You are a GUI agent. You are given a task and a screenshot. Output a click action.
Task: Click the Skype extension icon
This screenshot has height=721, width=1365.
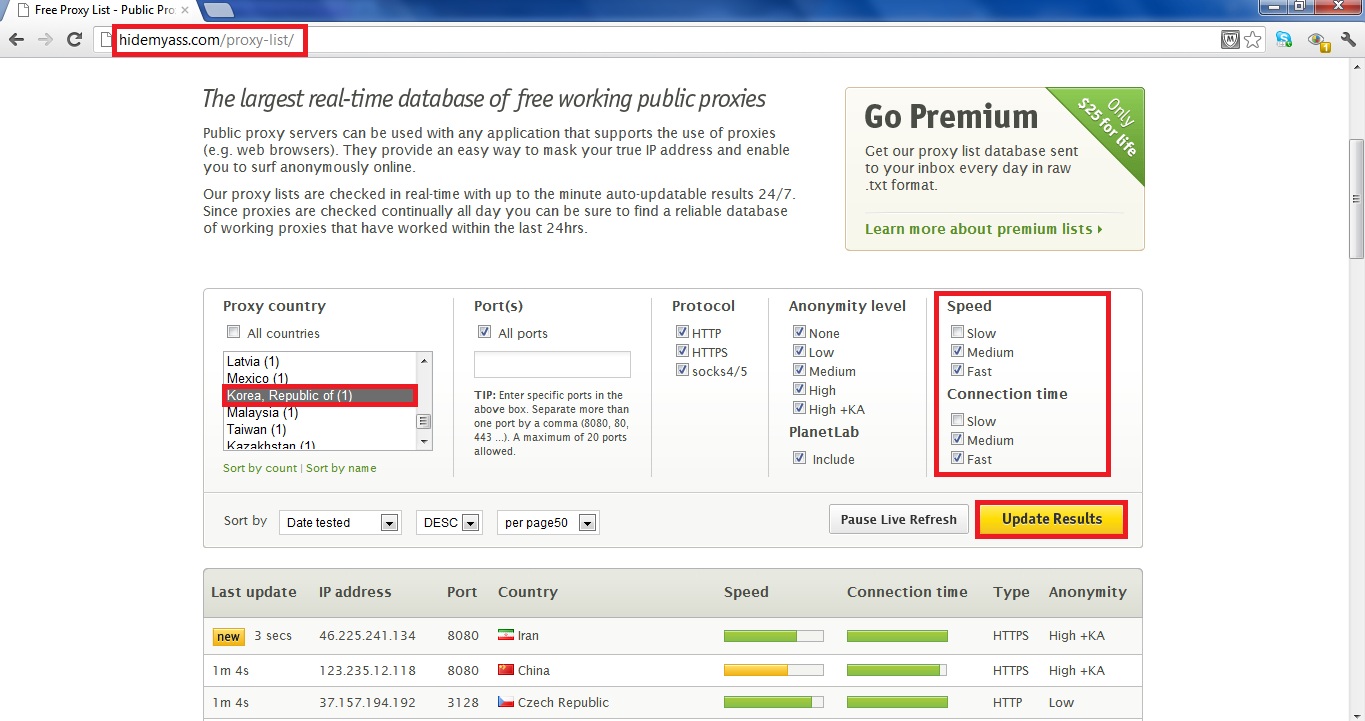point(1284,40)
